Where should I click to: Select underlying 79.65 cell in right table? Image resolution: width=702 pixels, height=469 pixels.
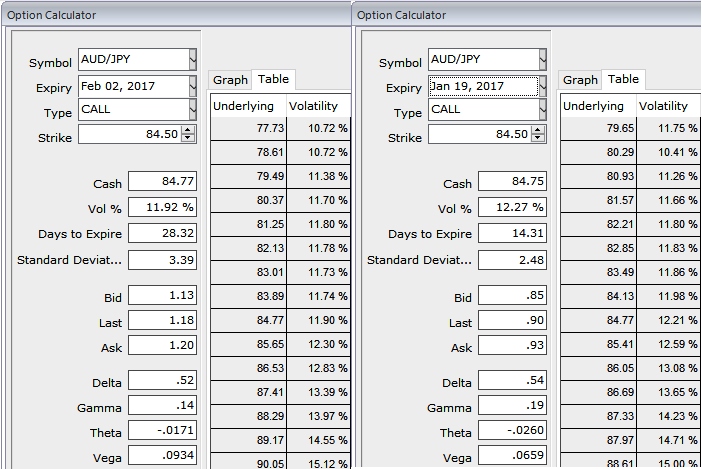598,128
